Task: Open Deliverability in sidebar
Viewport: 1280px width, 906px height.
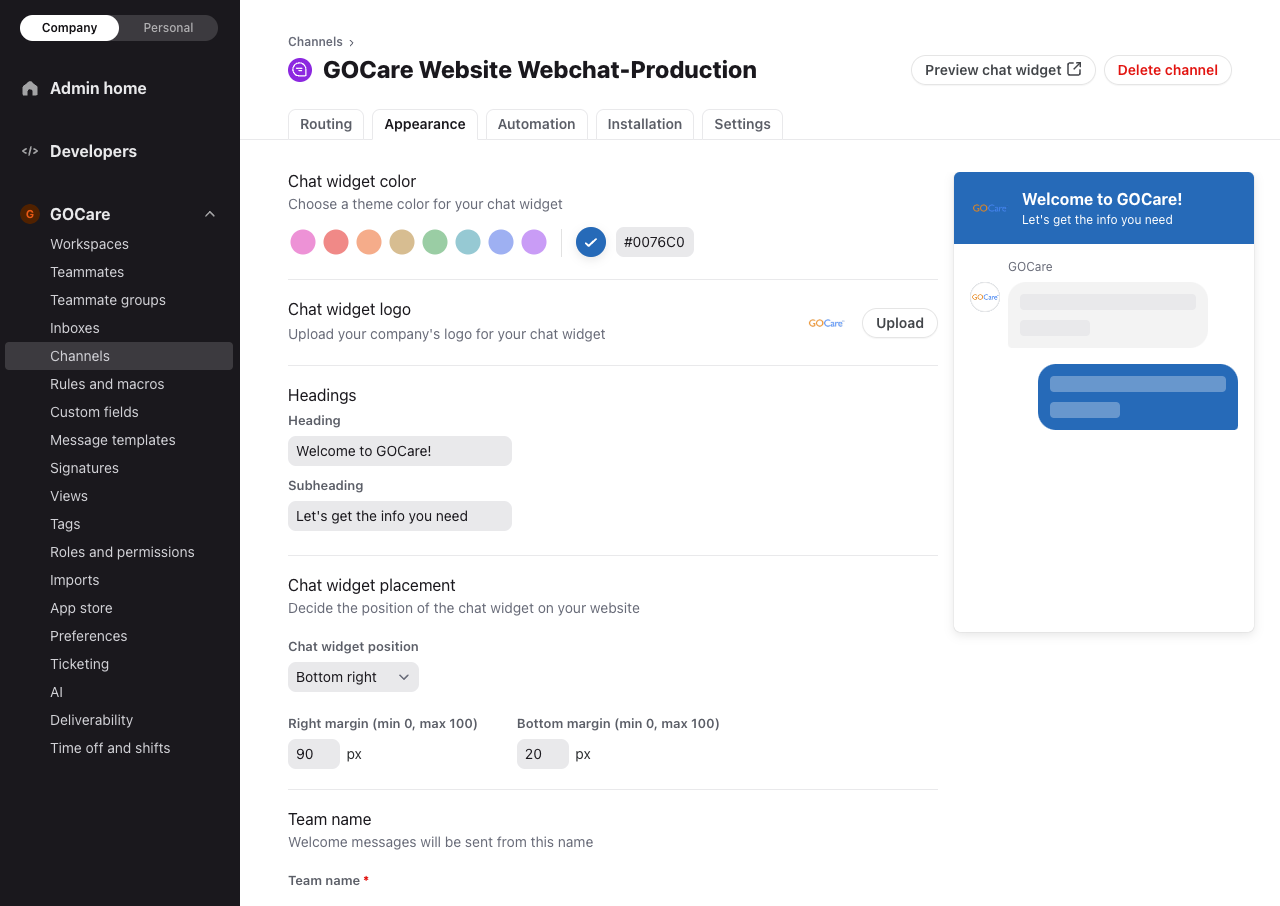Action: point(119,720)
